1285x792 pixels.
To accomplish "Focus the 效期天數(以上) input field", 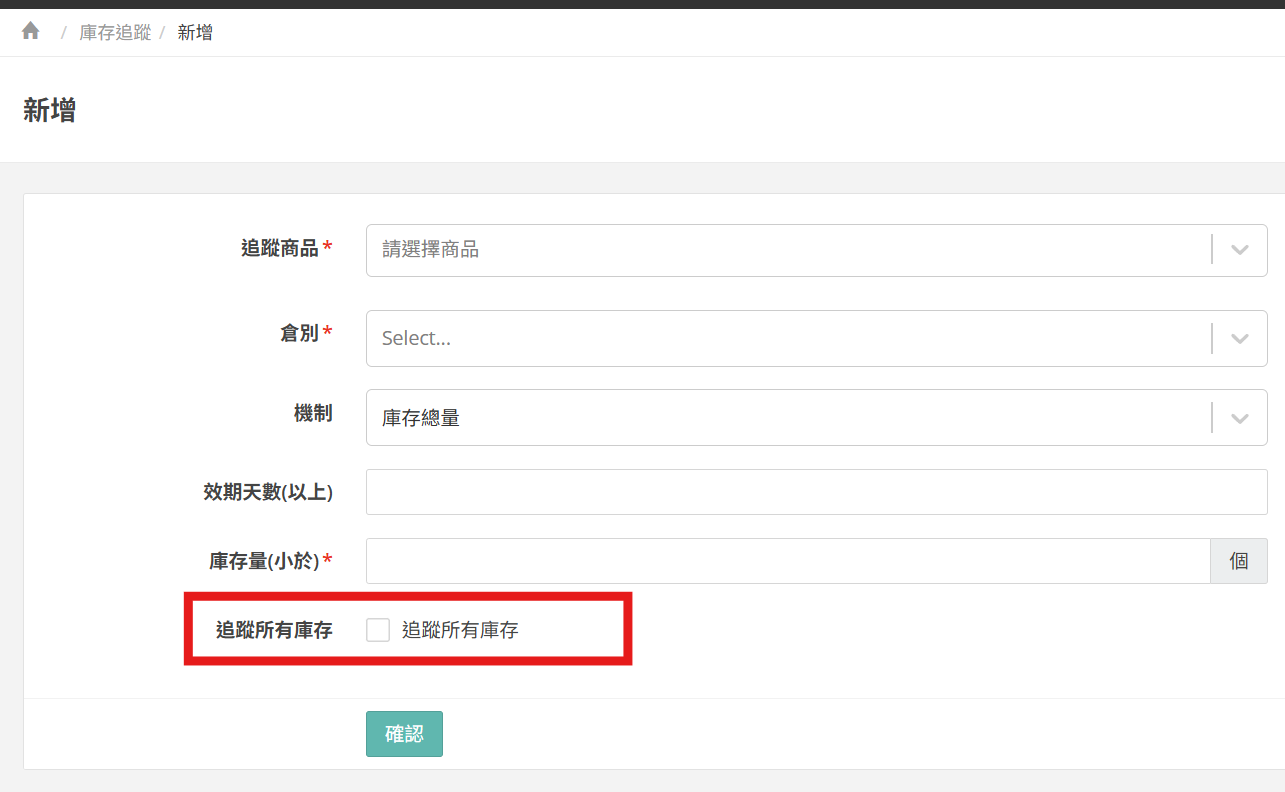I will pyautogui.click(x=816, y=492).
